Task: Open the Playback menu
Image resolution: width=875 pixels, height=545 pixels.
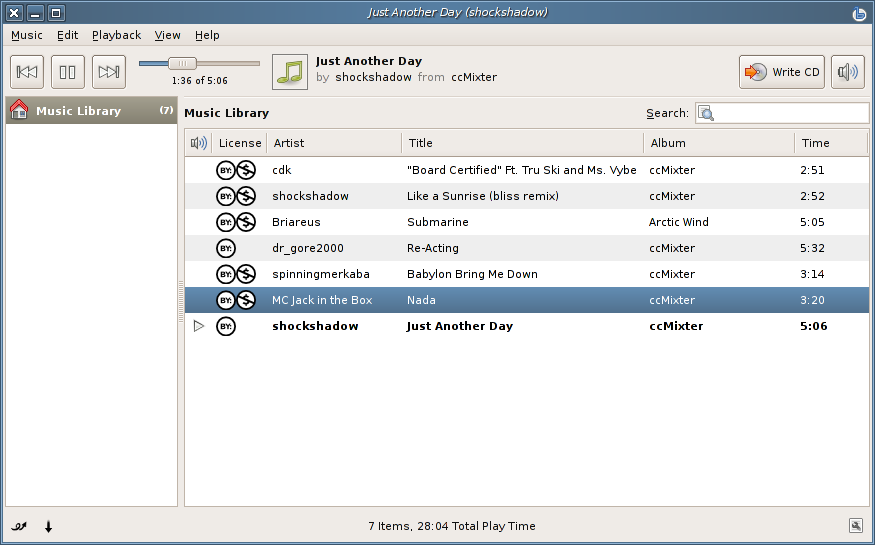Action: 117,35
